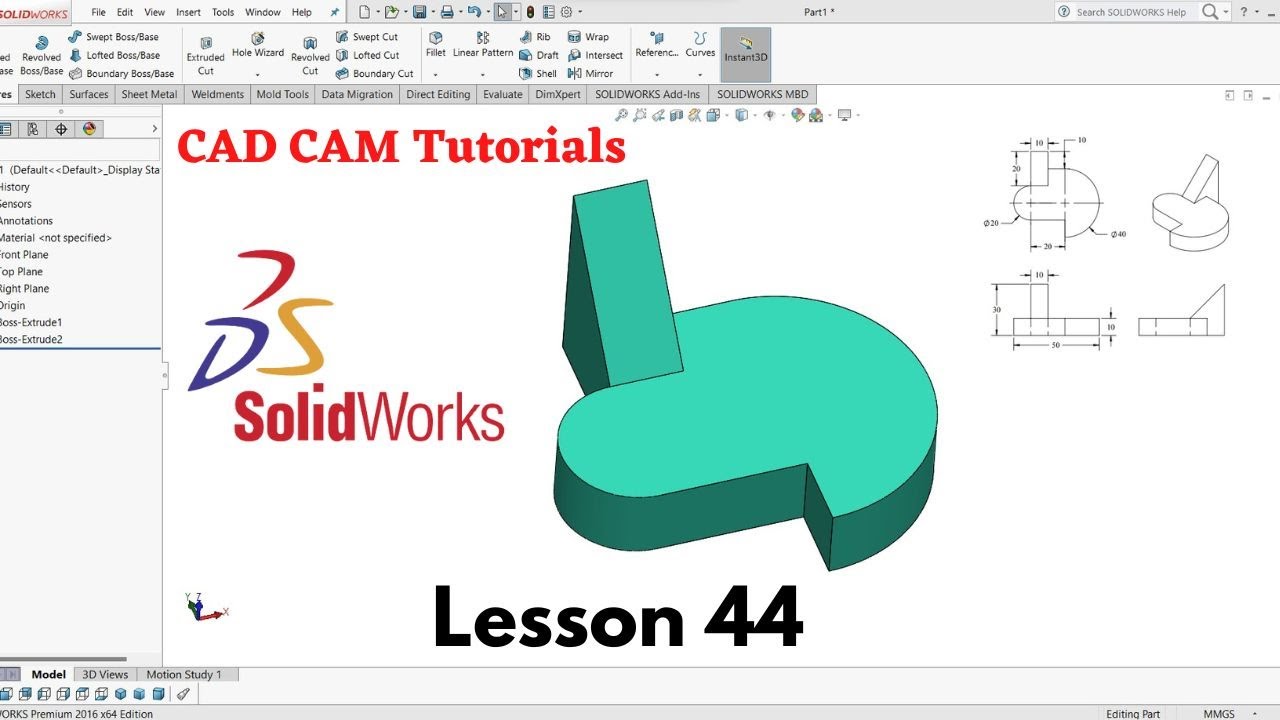The height and width of the screenshot is (720, 1280).
Task: Select Material <not specified> tree item
Action: click(56, 238)
